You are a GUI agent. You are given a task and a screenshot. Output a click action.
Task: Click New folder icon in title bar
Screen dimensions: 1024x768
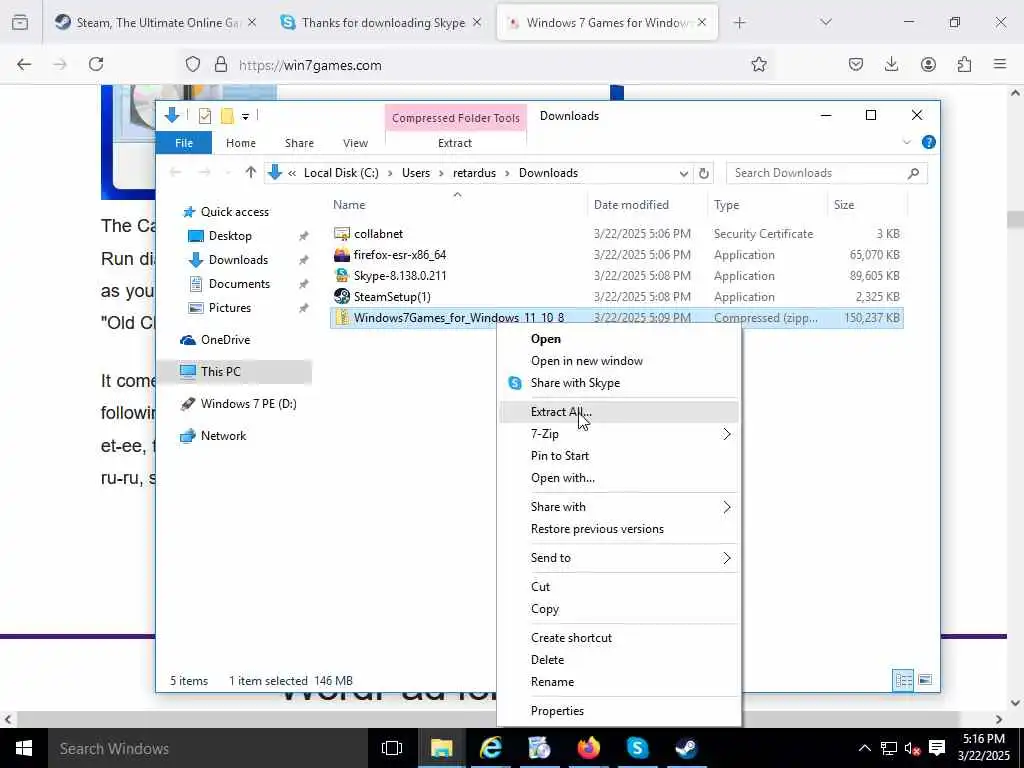[227, 116]
